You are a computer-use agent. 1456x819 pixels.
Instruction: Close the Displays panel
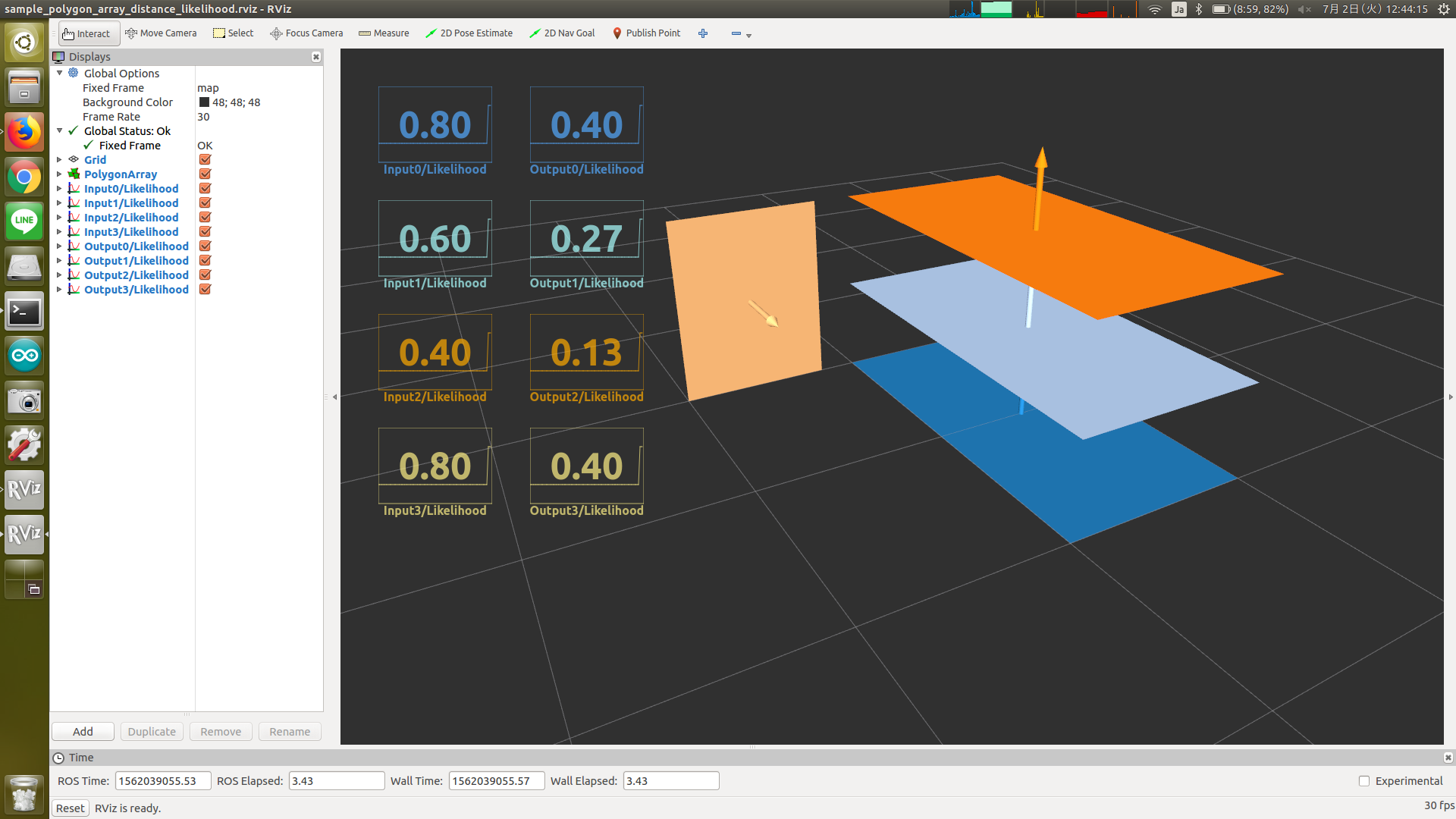click(316, 57)
